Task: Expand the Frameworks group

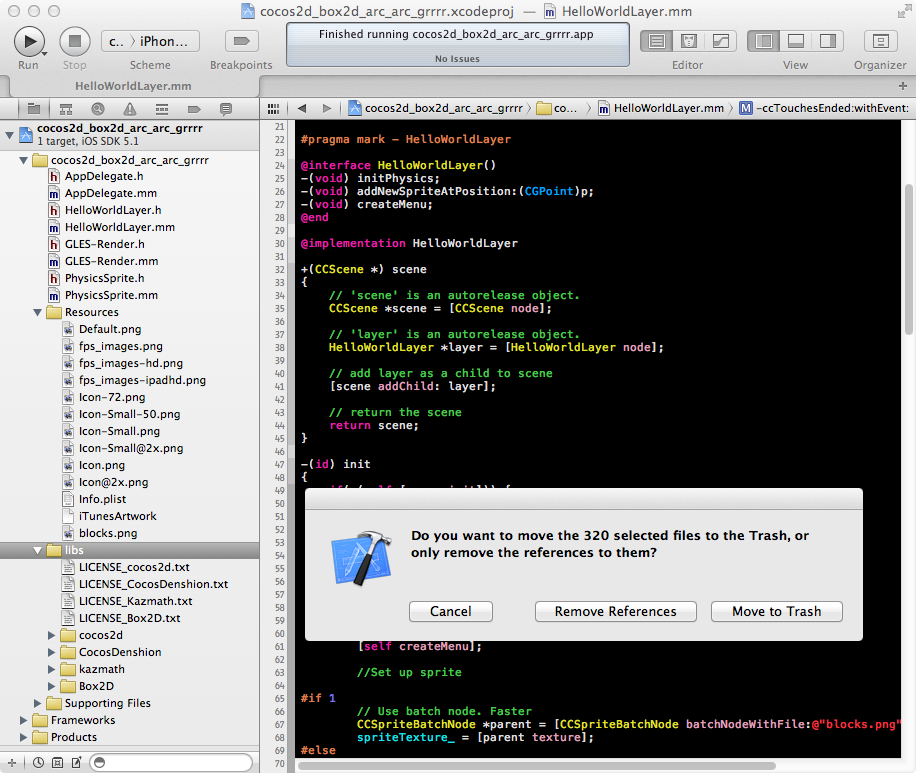Action: (23, 720)
